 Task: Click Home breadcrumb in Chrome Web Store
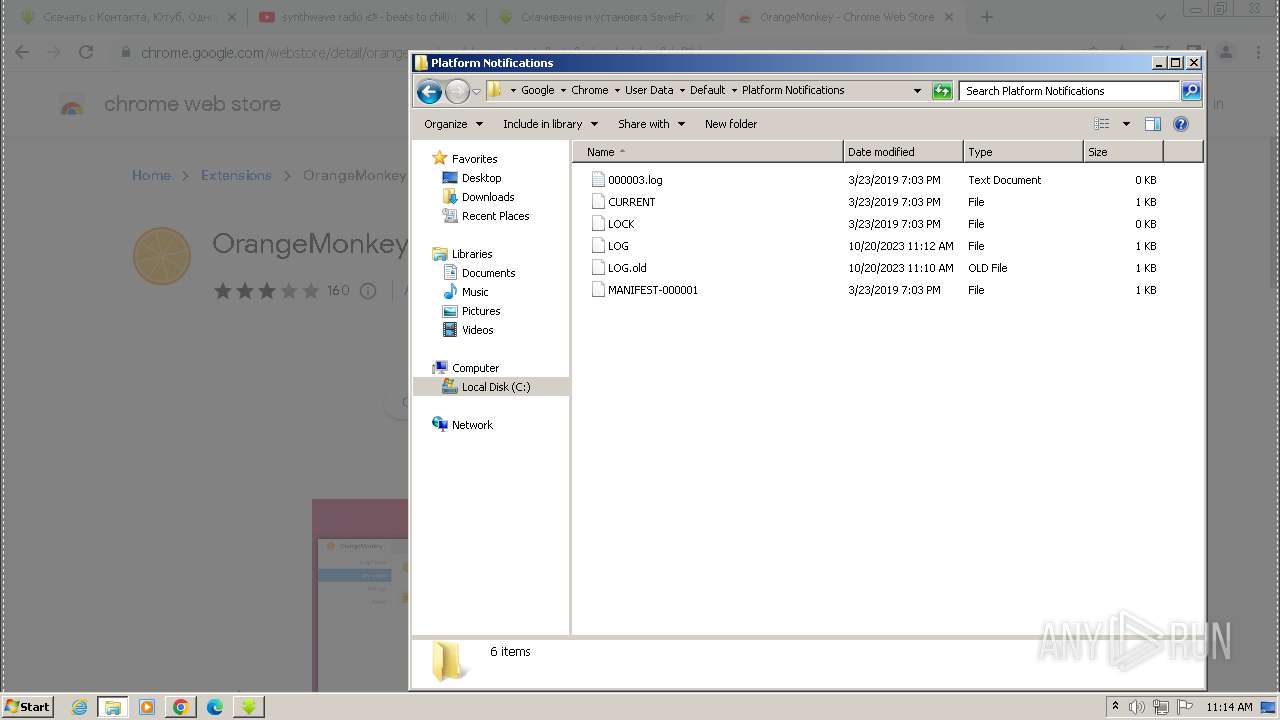click(151, 175)
